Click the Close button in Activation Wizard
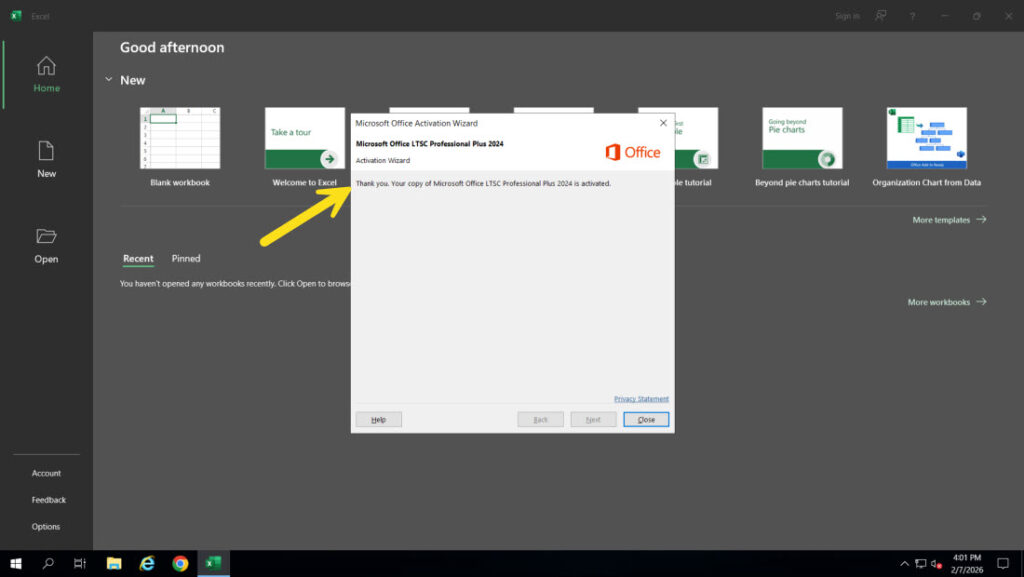The width and height of the screenshot is (1024, 577). tap(646, 420)
